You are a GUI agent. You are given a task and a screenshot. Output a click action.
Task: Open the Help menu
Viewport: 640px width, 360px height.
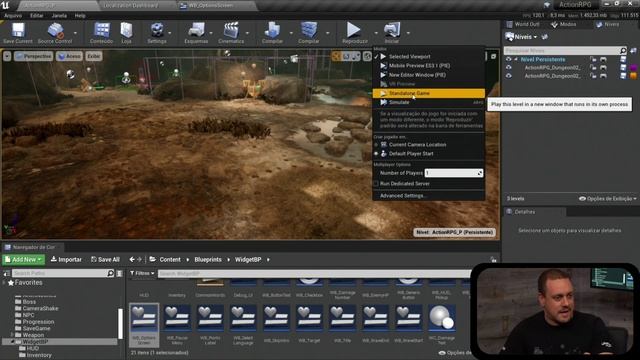[x=80, y=16]
